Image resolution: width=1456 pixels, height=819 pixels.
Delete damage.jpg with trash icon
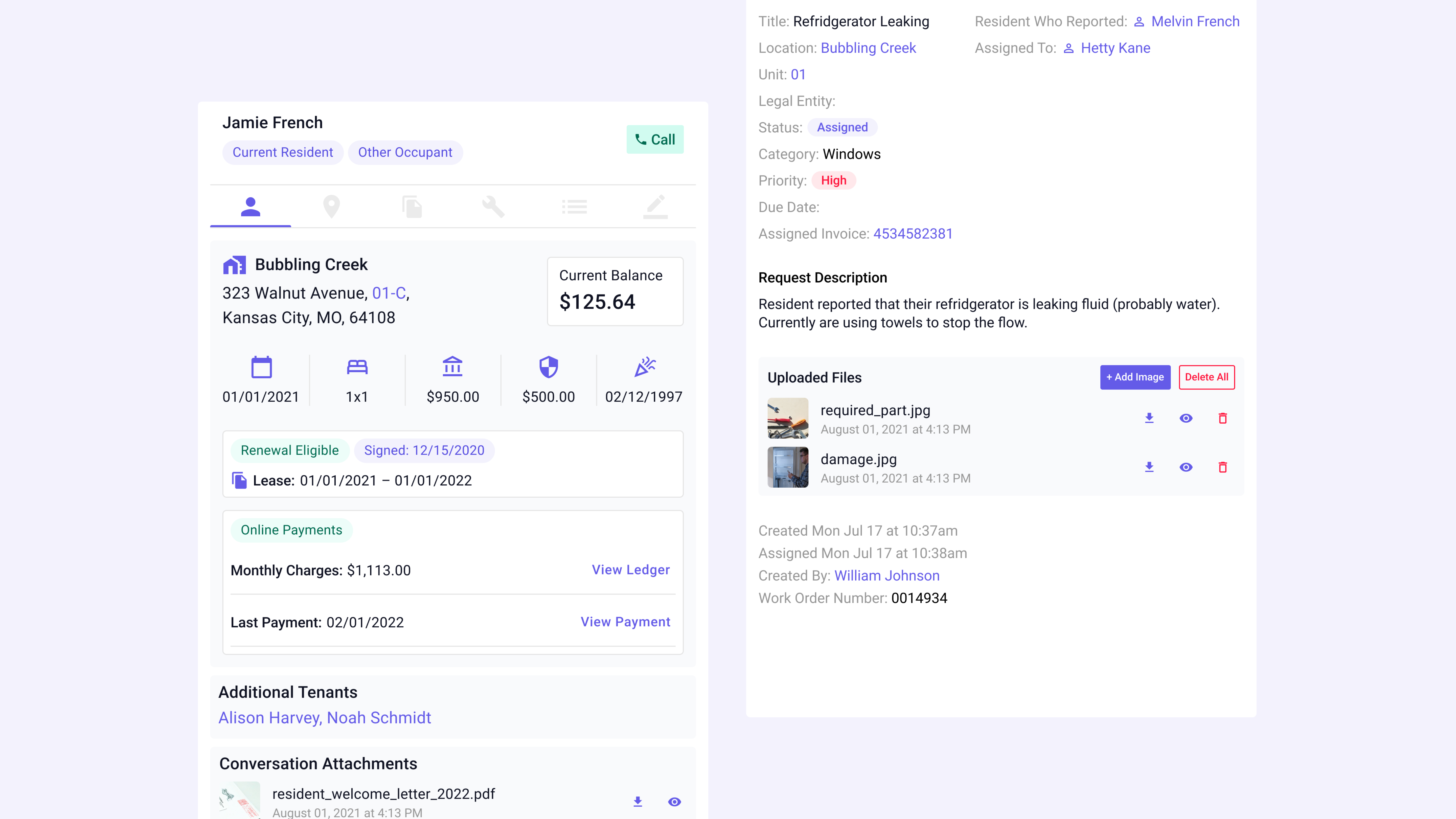[1223, 467]
